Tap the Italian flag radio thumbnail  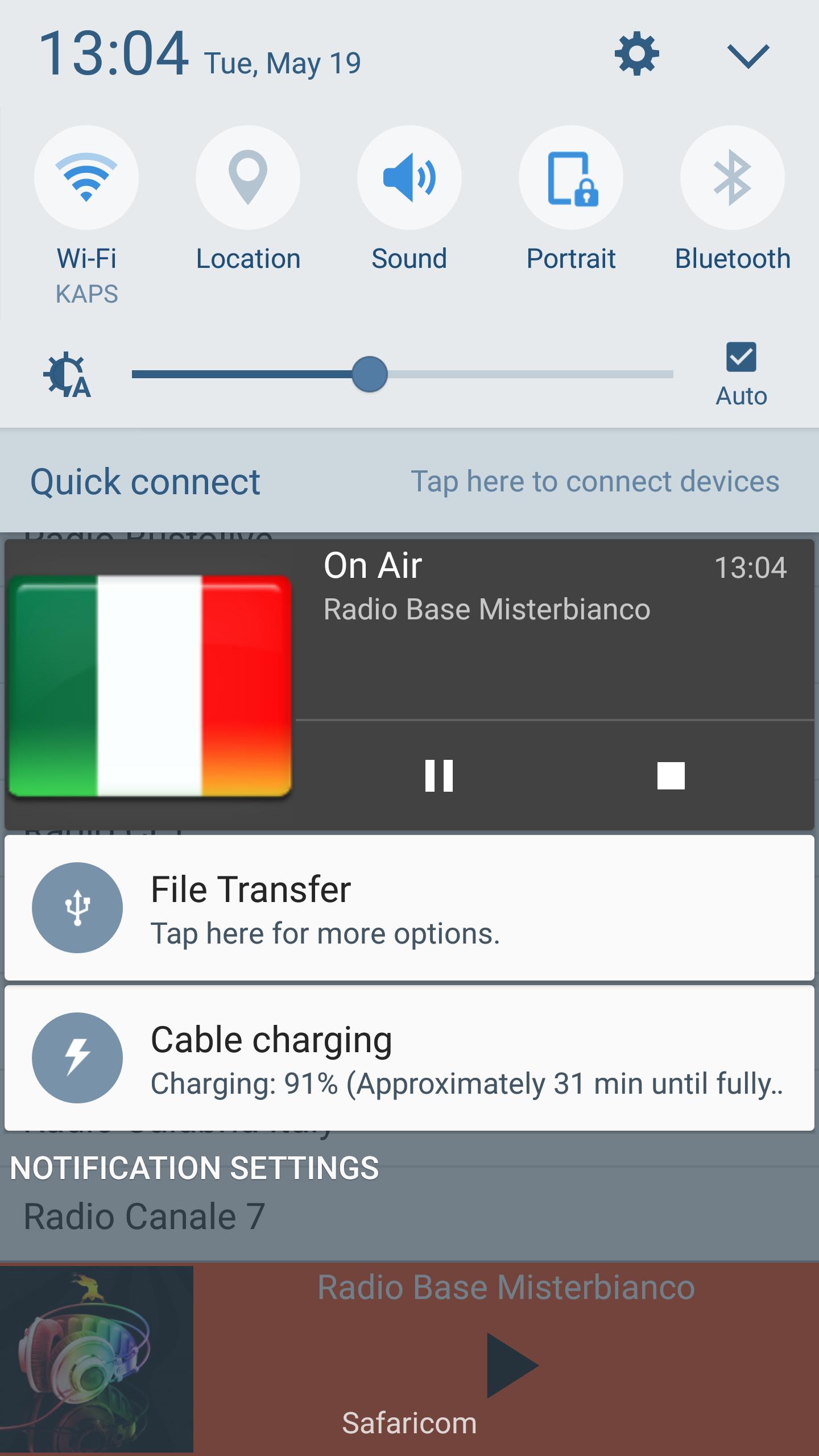(150, 686)
